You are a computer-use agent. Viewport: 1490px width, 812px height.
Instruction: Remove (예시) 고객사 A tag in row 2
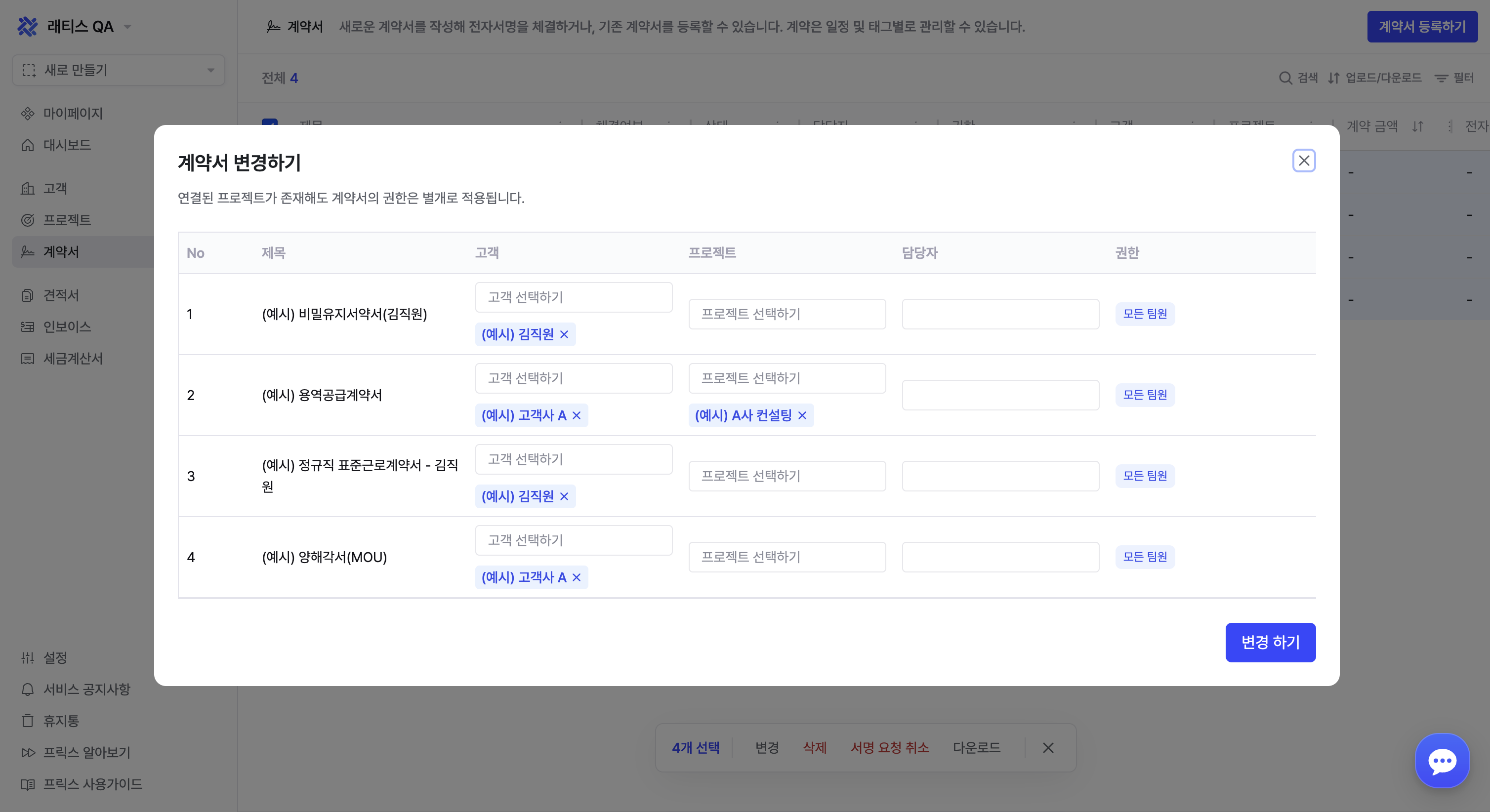(x=576, y=415)
